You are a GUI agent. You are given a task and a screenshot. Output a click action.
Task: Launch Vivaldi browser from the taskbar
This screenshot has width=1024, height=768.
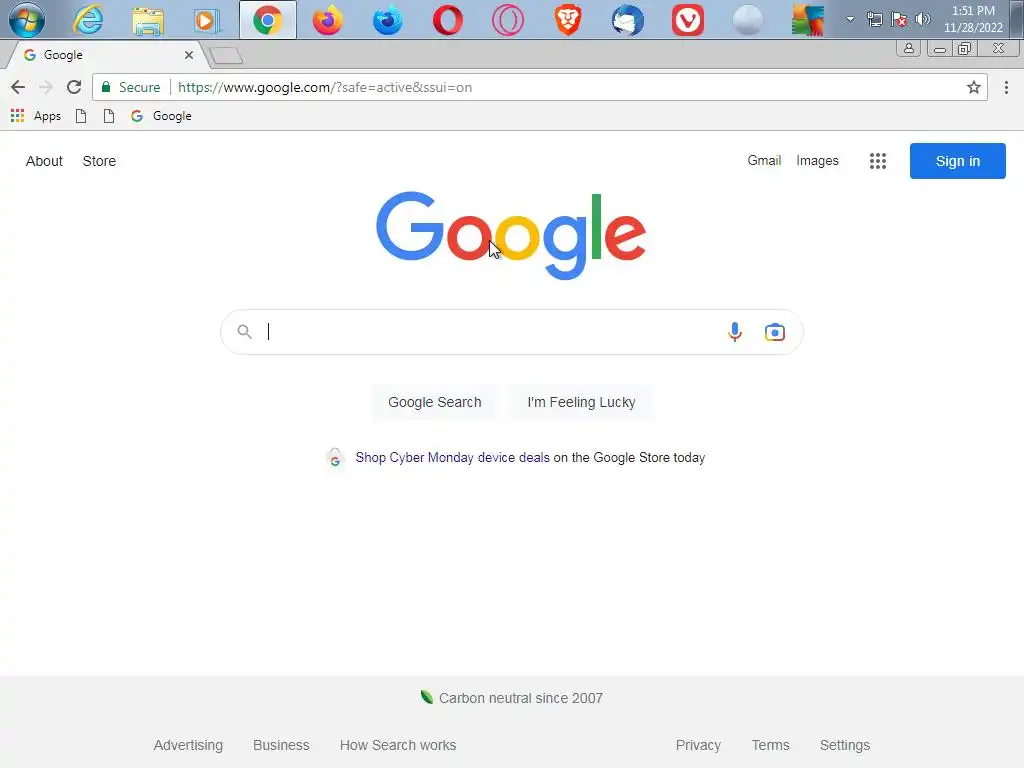click(688, 20)
